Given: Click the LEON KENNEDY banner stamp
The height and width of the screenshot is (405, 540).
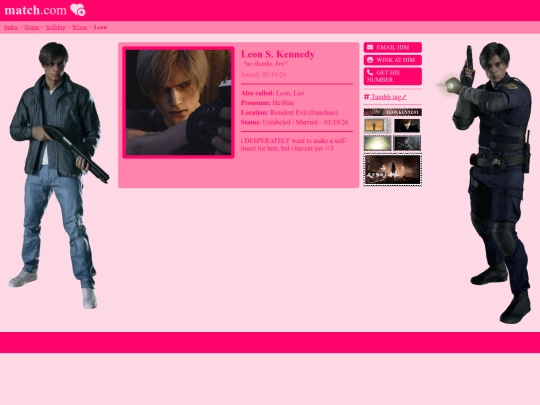Looking at the screenshot, I should 393,112.
